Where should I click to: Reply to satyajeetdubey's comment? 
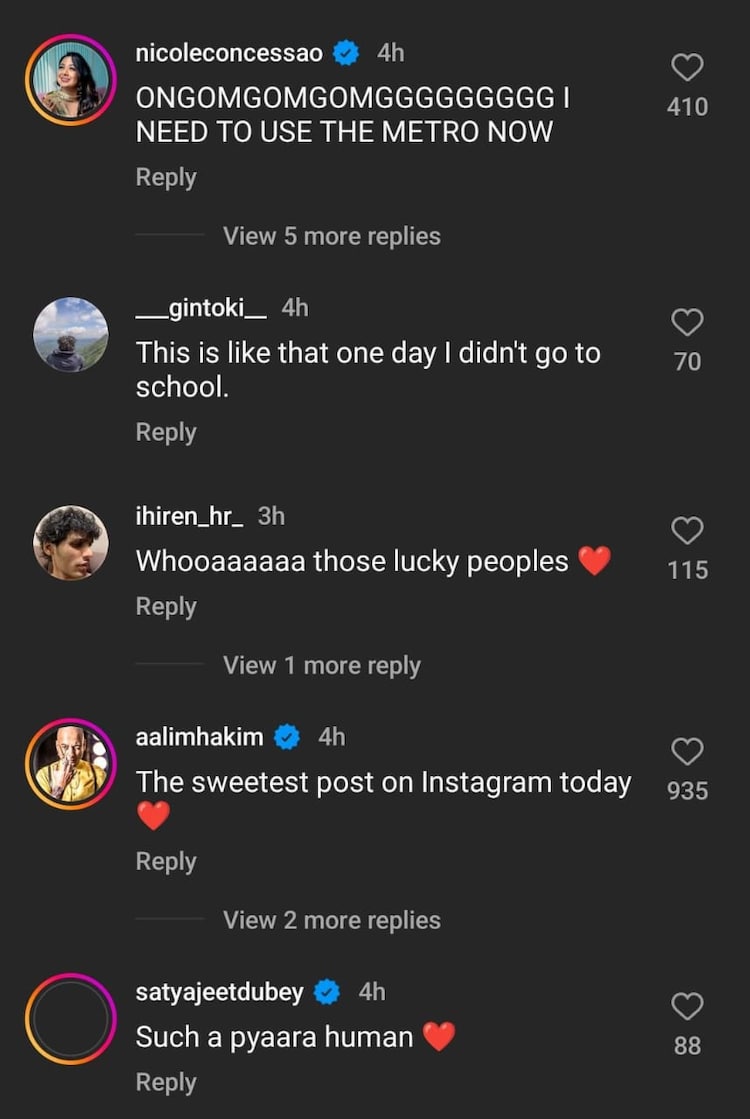pos(166,1082)
